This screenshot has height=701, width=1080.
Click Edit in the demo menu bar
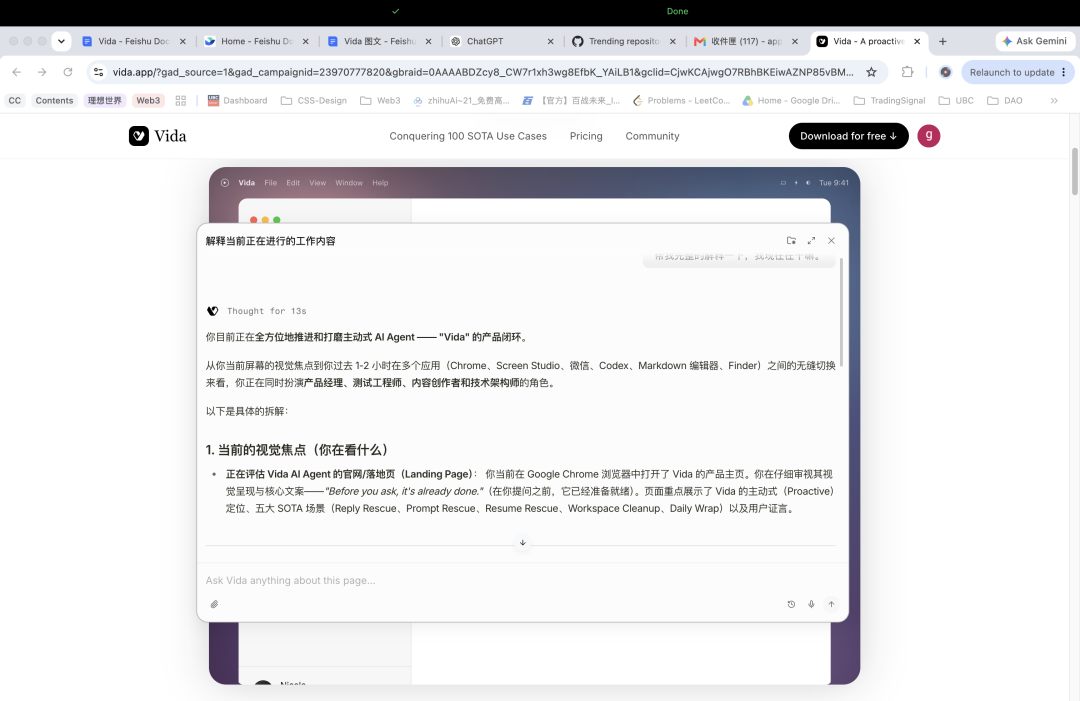pyautogui.click(x=293, y=183)
